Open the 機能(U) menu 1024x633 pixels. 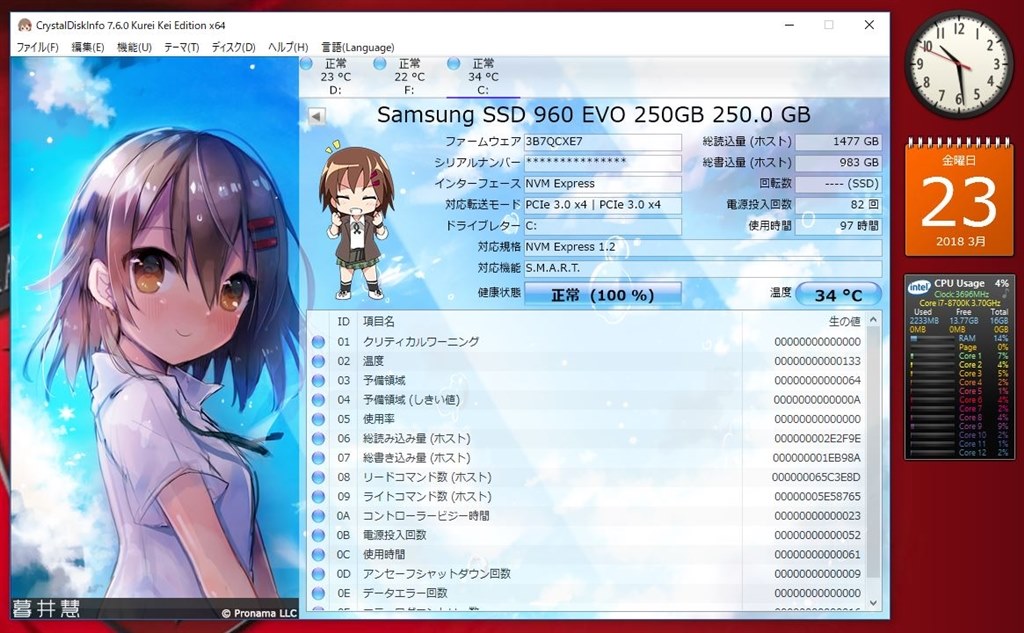134,47
